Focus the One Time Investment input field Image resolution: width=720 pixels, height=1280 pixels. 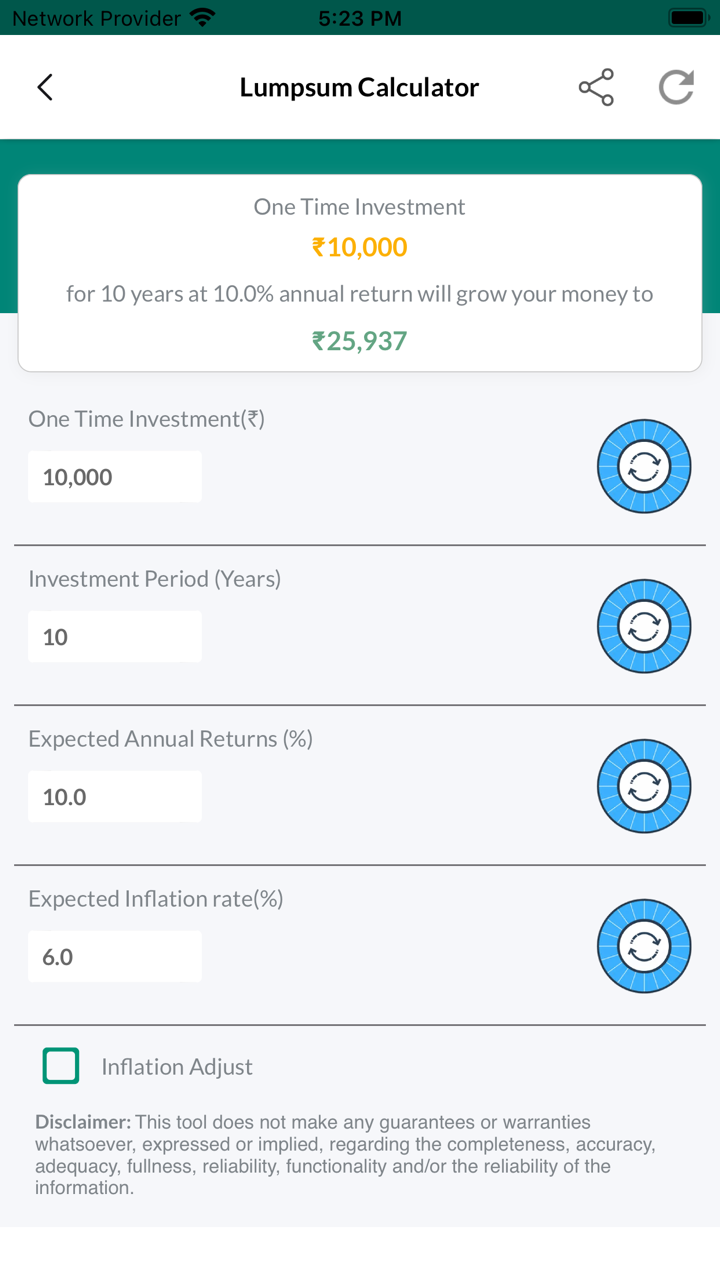(115, 477)
